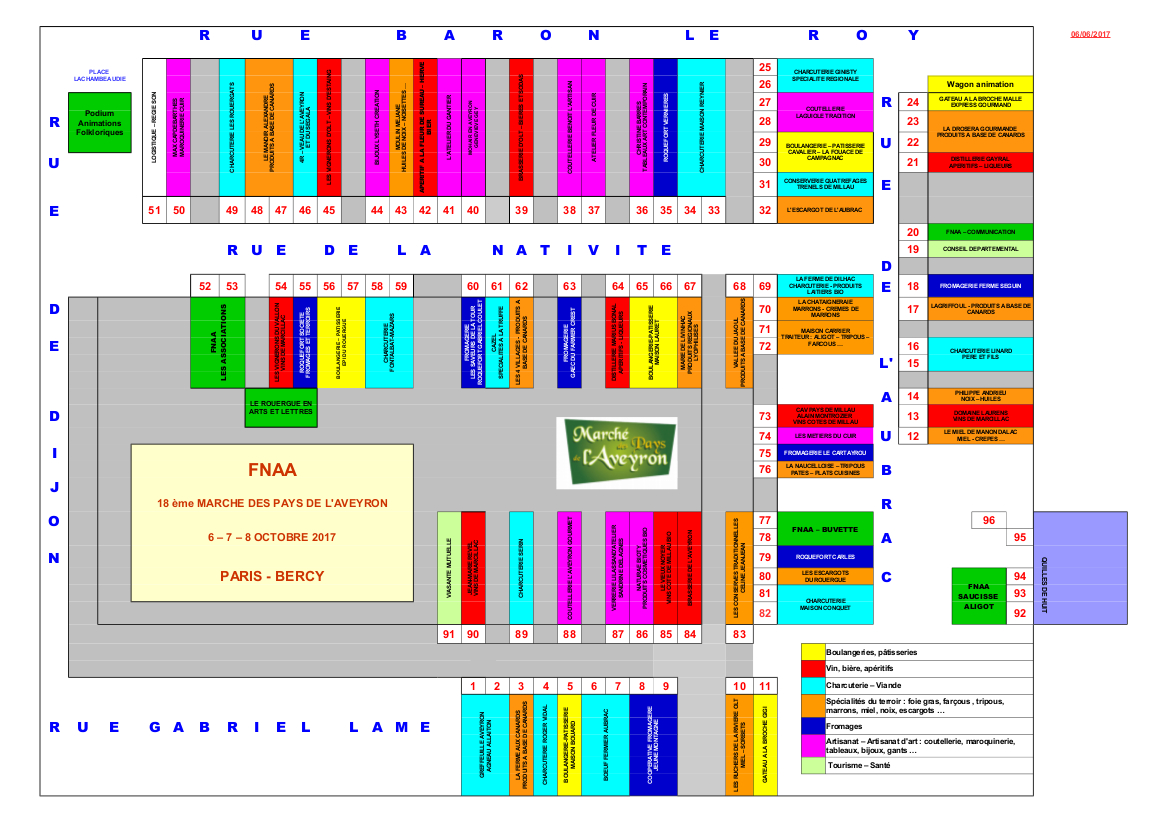The width and height of the screenshot is (1169, 826).
Task: Click the yellow Wagon animation header
Action: tap(980, 84)
